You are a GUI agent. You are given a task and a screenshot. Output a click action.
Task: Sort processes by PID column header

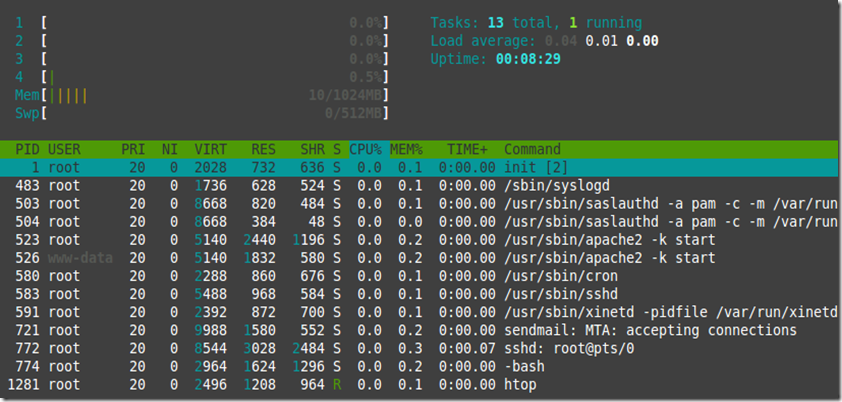27,149
